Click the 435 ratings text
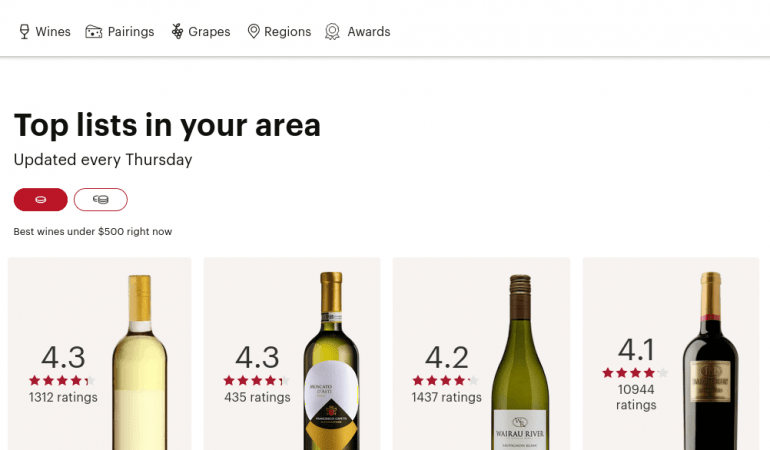This screenshot has height=450, width=770. click(x=257, y=397)
